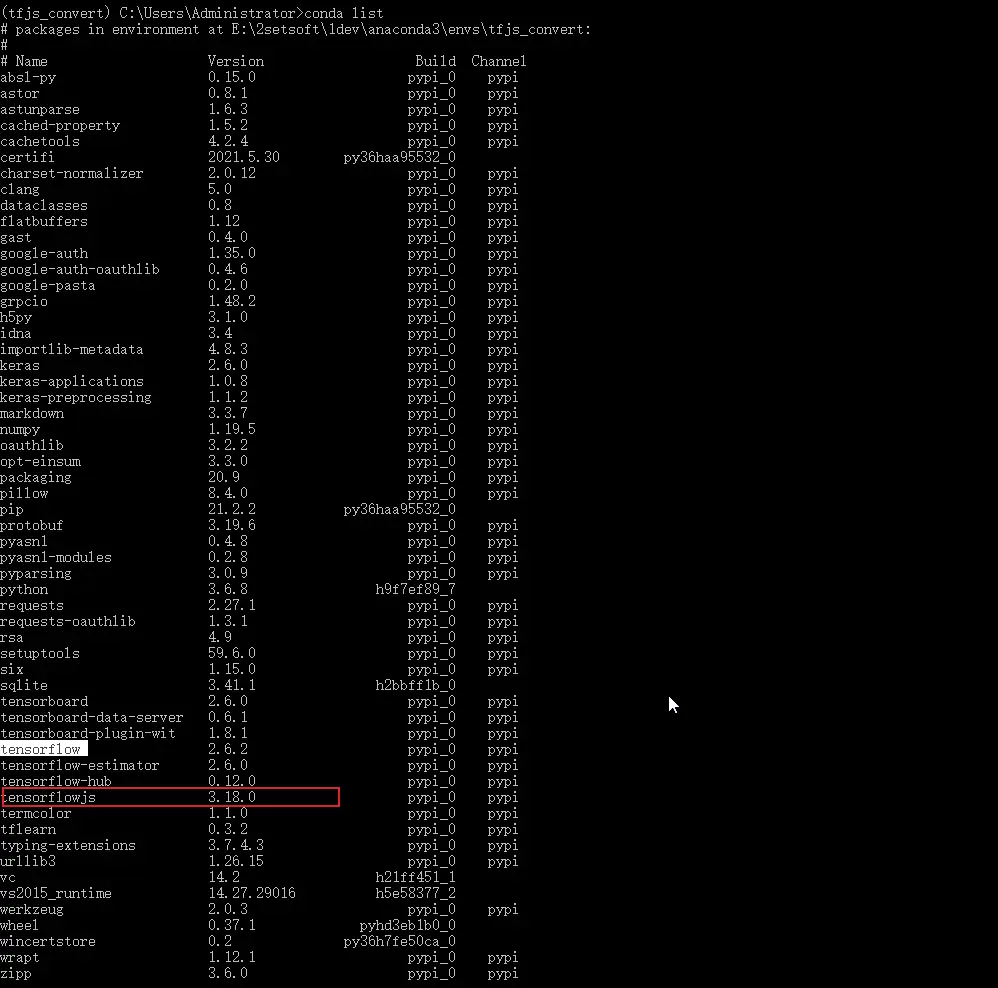Select the tensorflowjs package name
Screen dimensions: 998x988
48,798
